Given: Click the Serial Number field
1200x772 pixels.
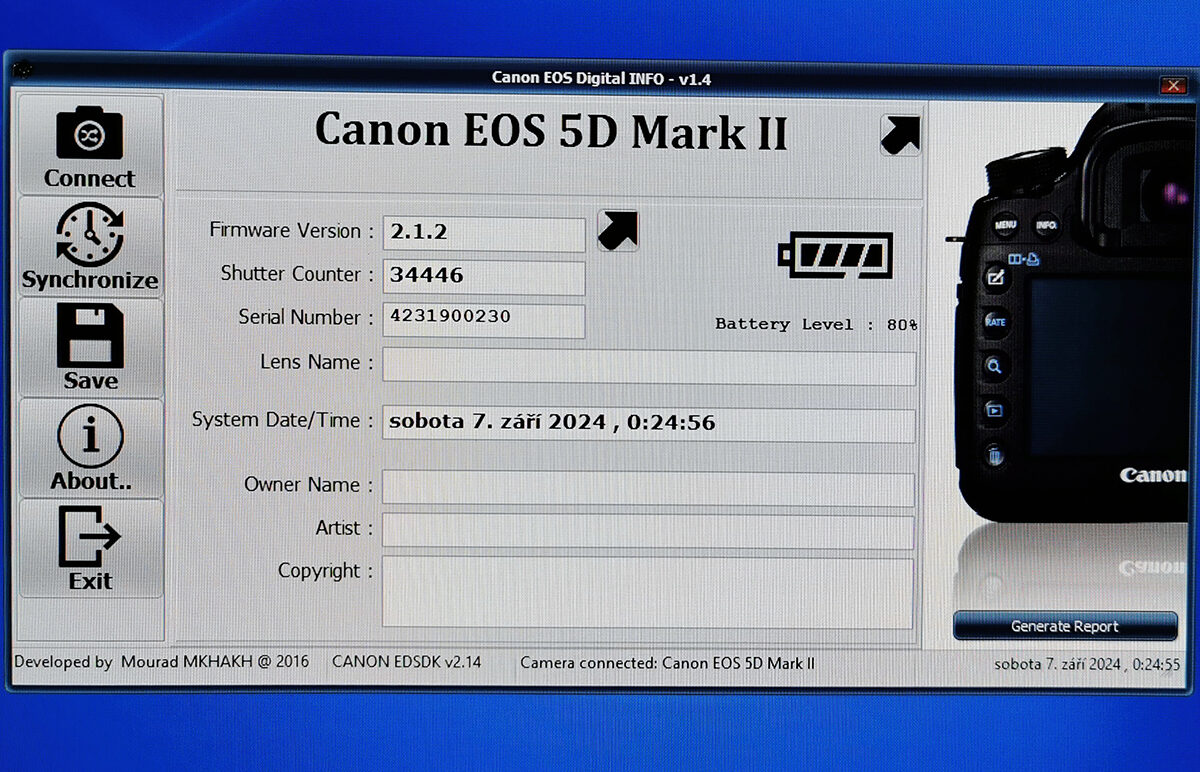Looking at the screenshot, I should pyautogui.click(x=484, y=320).
